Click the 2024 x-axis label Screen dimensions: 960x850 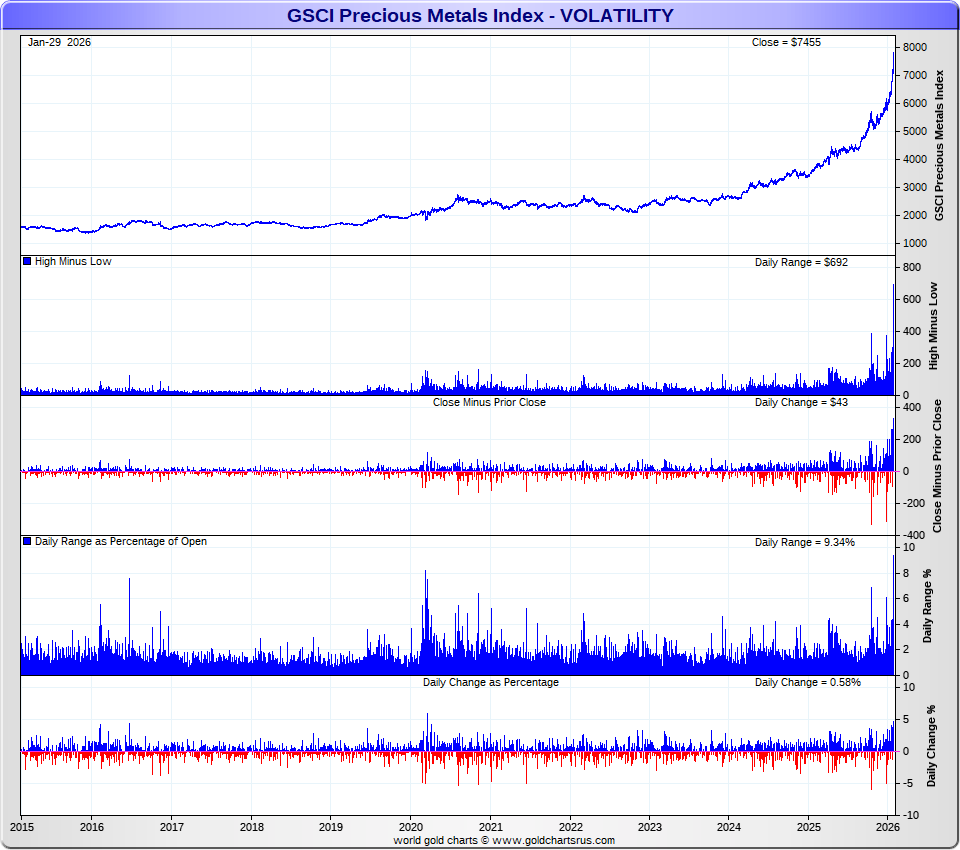pos(729,827)
